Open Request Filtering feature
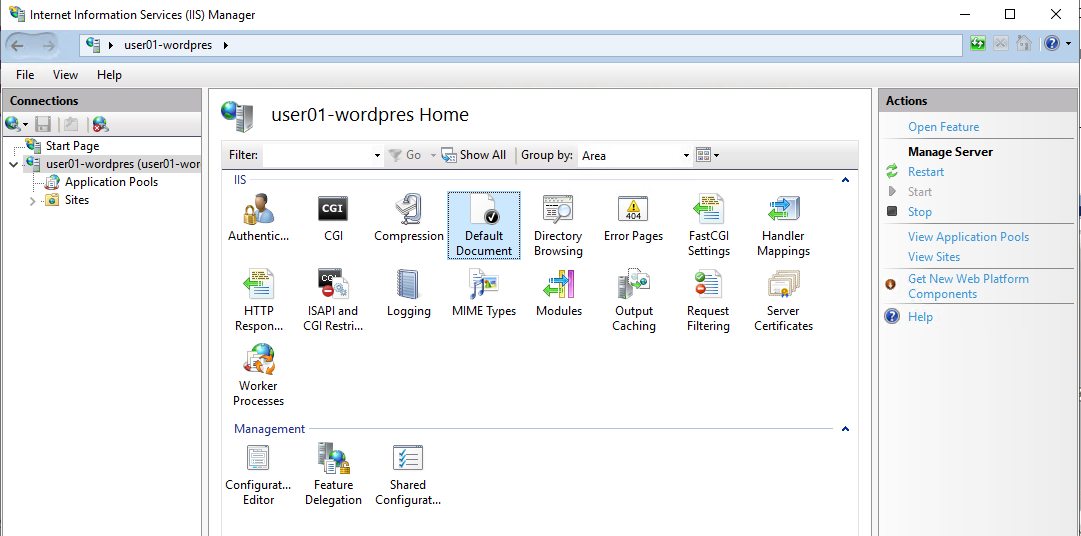1081x536 pixels. click(x=709, y=301)
